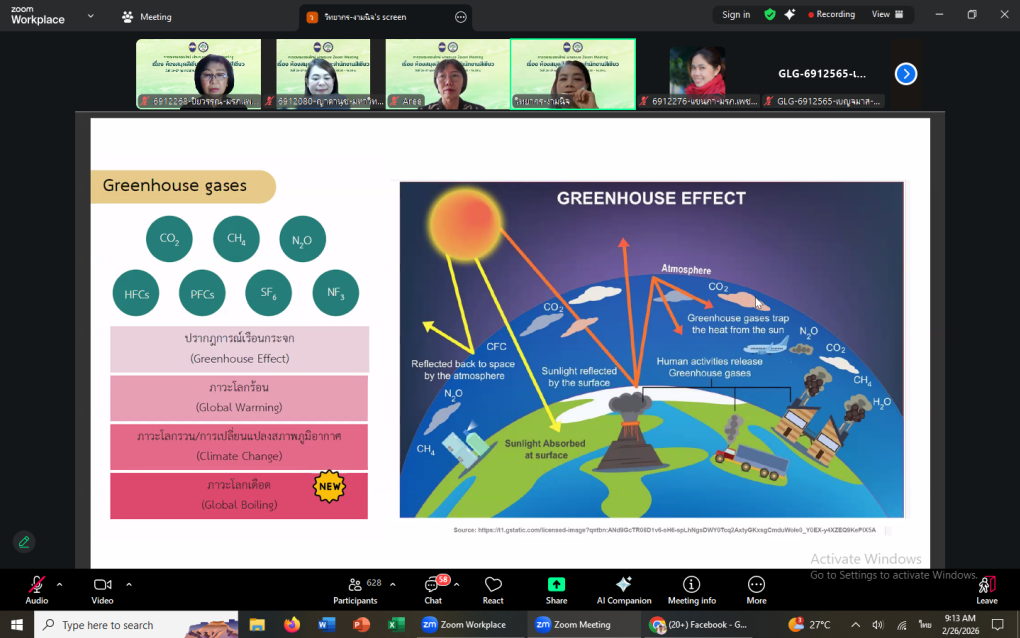Open the More options menu
The image size is (1020, 638).
(756, 589)
